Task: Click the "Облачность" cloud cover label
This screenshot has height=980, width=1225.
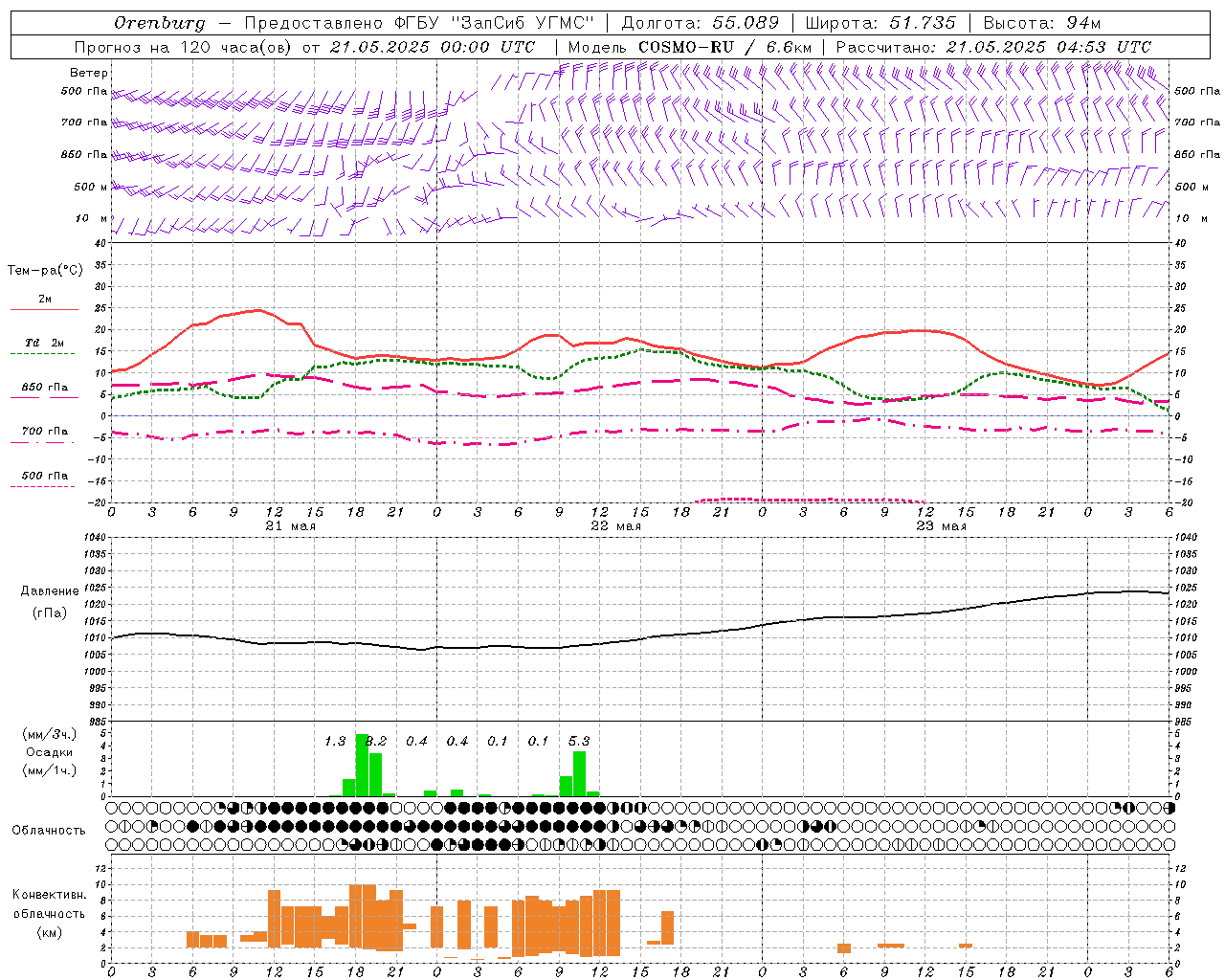Action: point(49,830)
